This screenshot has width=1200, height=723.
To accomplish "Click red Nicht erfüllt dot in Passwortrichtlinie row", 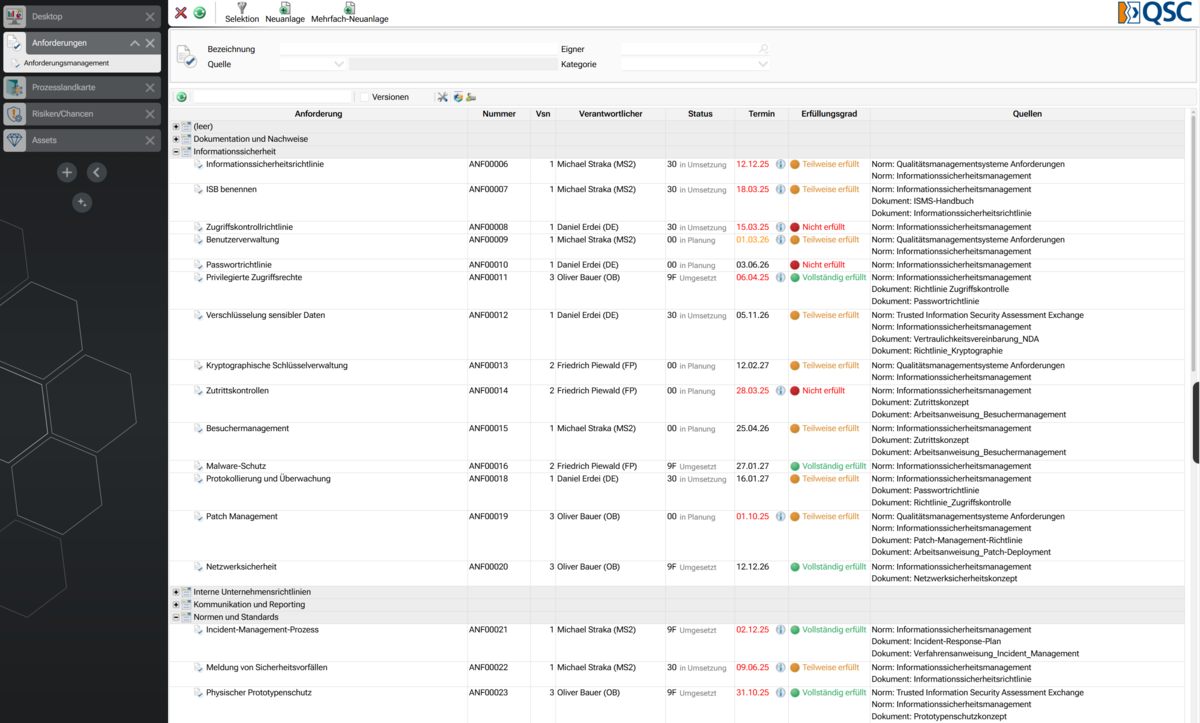I will (x=795, y=265).
